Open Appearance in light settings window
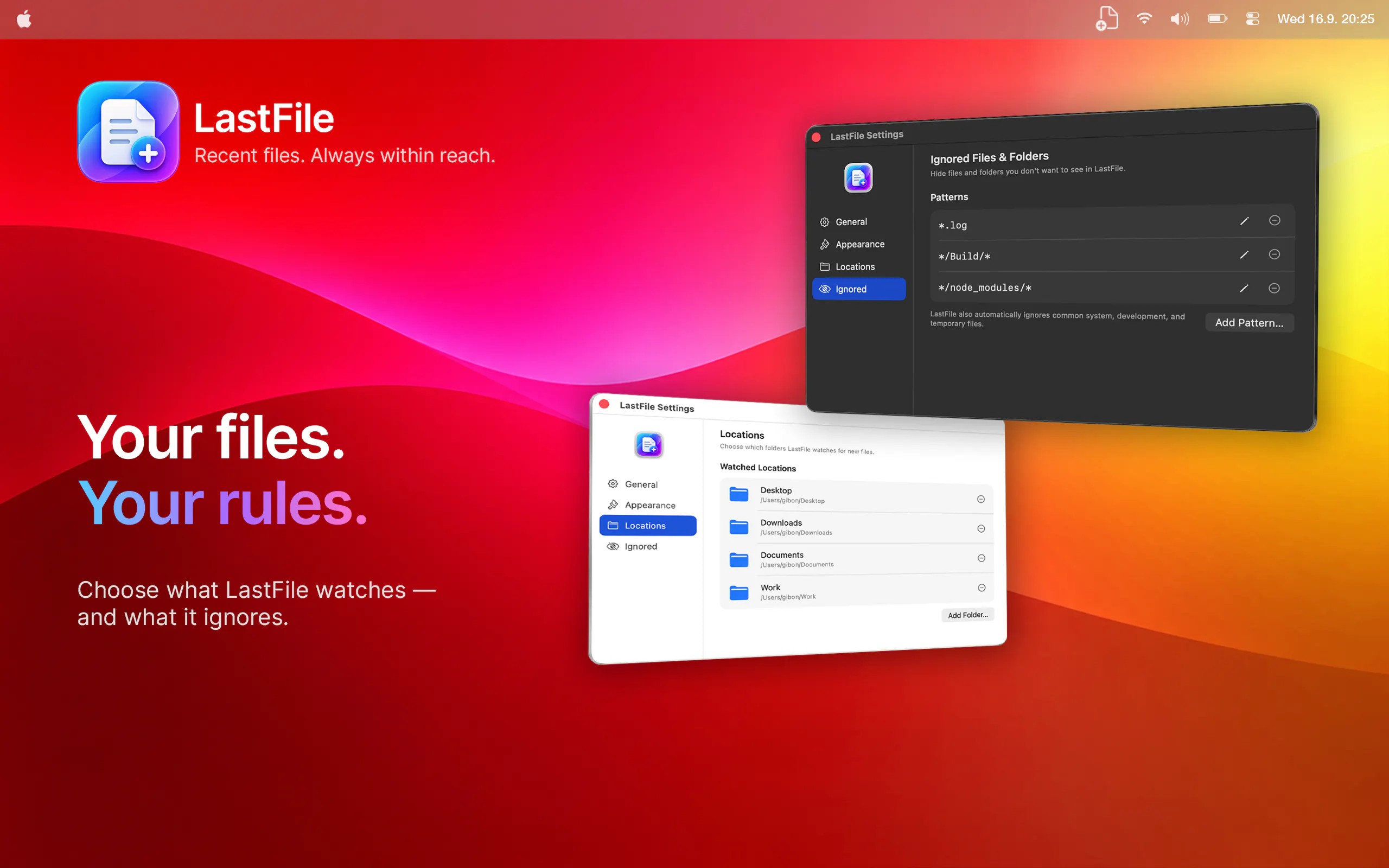This screenshot has width=1389, height=868. pyautogui.click(x=647, y=505)
